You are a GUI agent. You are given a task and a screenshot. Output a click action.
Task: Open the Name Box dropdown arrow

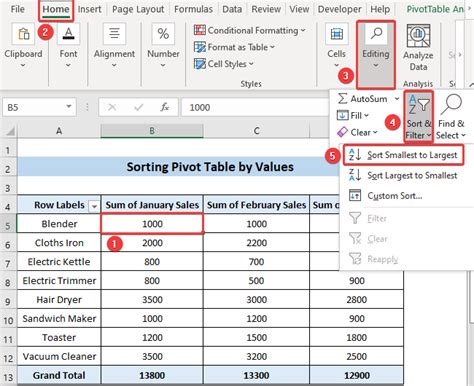click(69, 107)
